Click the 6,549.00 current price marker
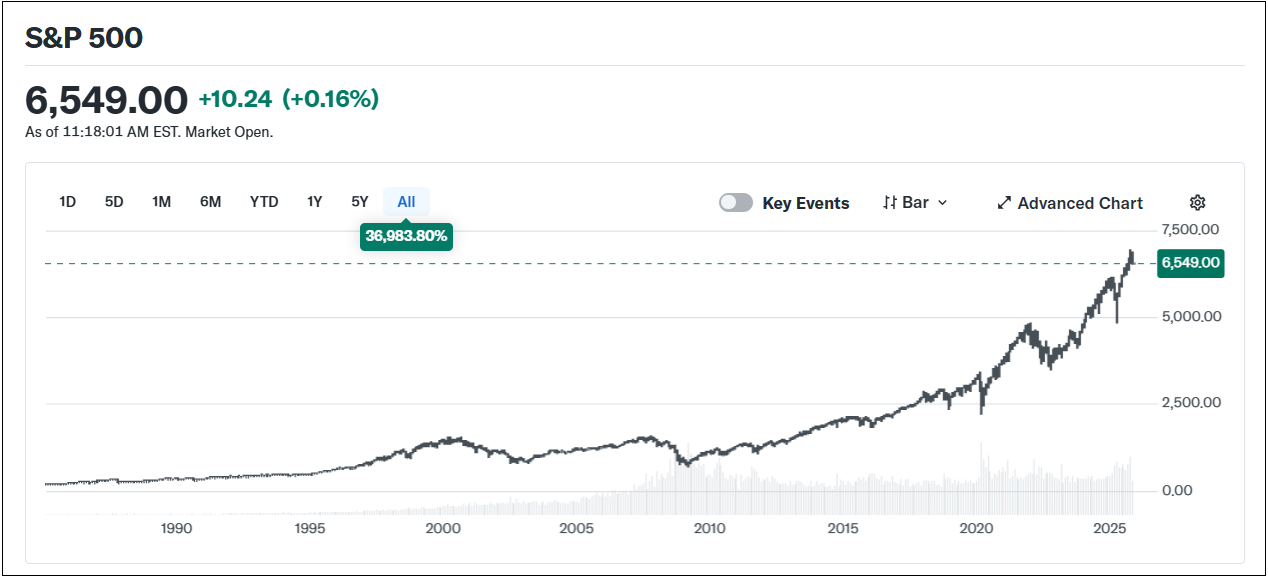 point(1190,263)
